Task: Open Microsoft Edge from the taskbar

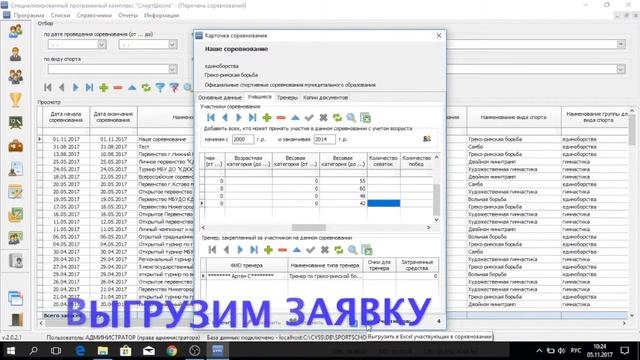Action: click(x=80, y=351)
